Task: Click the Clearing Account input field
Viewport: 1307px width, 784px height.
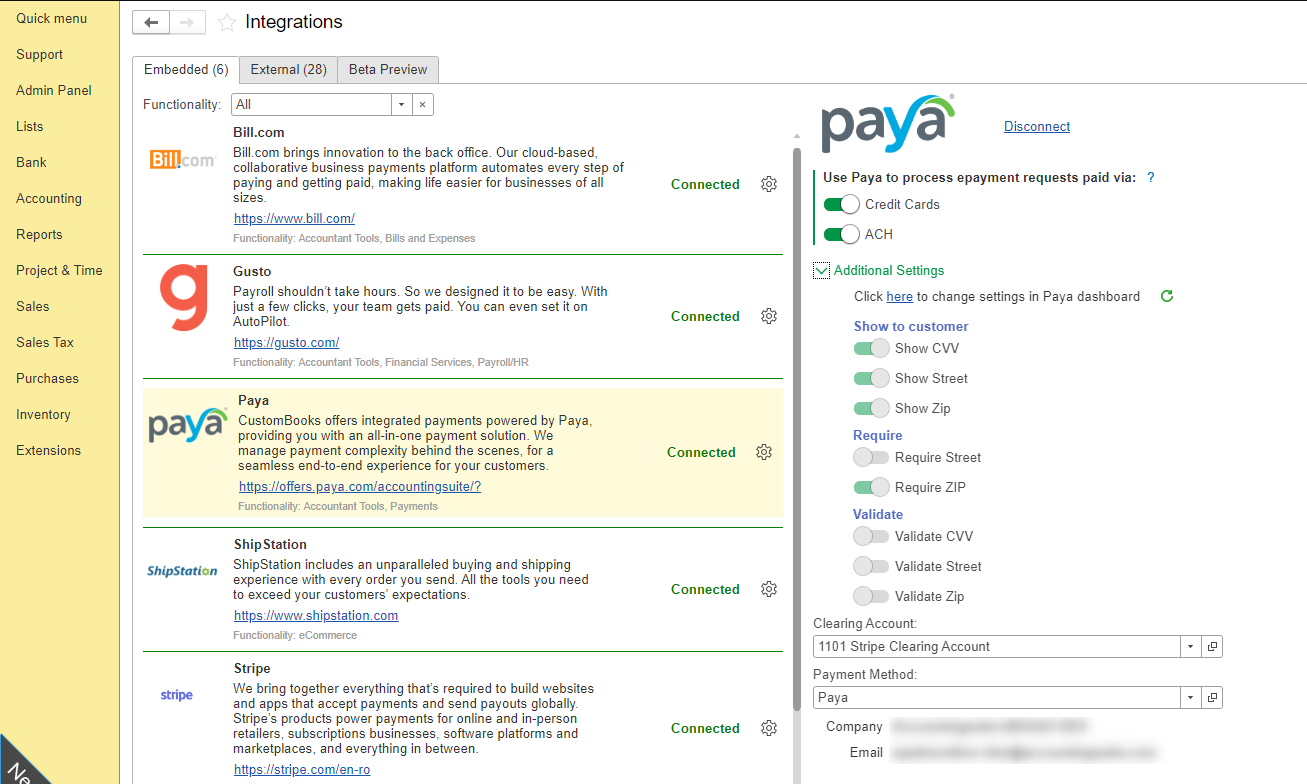Action: 997,646
